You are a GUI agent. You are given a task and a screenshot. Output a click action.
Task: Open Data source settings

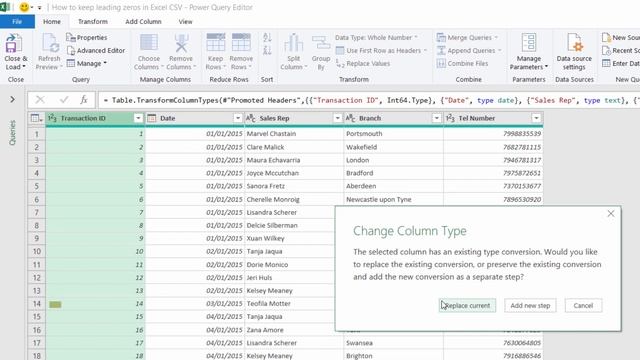[574, 51]
